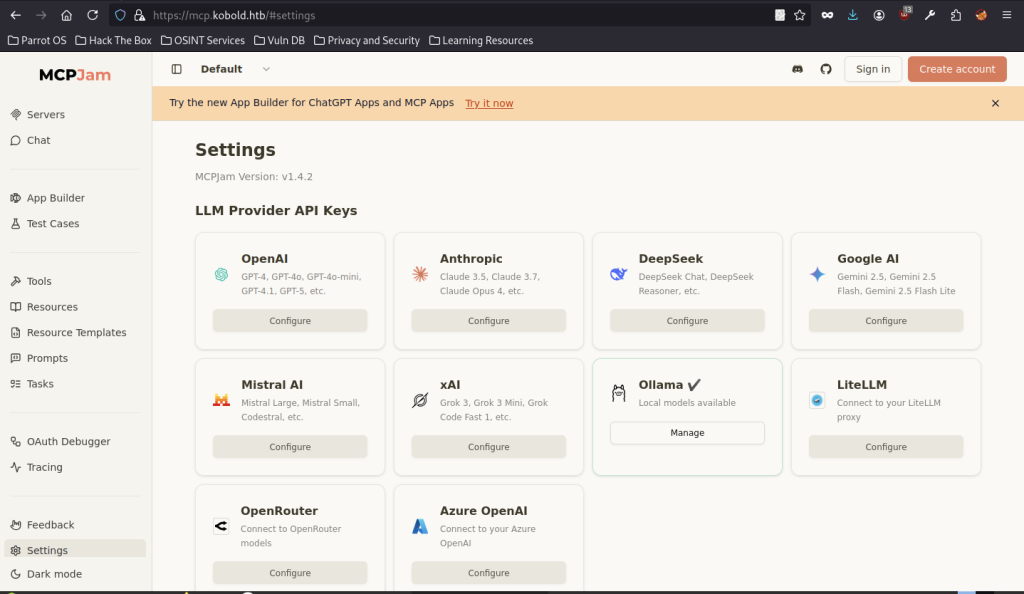Configure the xAI API key

coord(488,446)
